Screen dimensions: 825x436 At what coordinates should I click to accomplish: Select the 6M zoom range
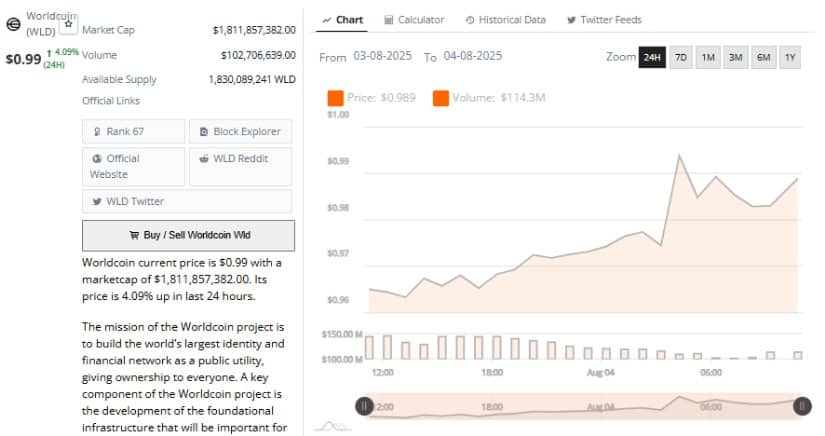[x=763, y=57]
